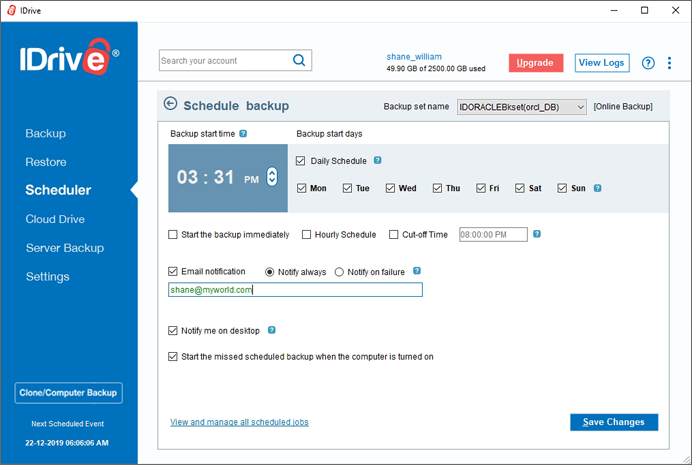Viewport: 692px width, 465px height.
Task: Open the Backup set name dropdown
Action: pyautogui.click(x=522, y=107)
